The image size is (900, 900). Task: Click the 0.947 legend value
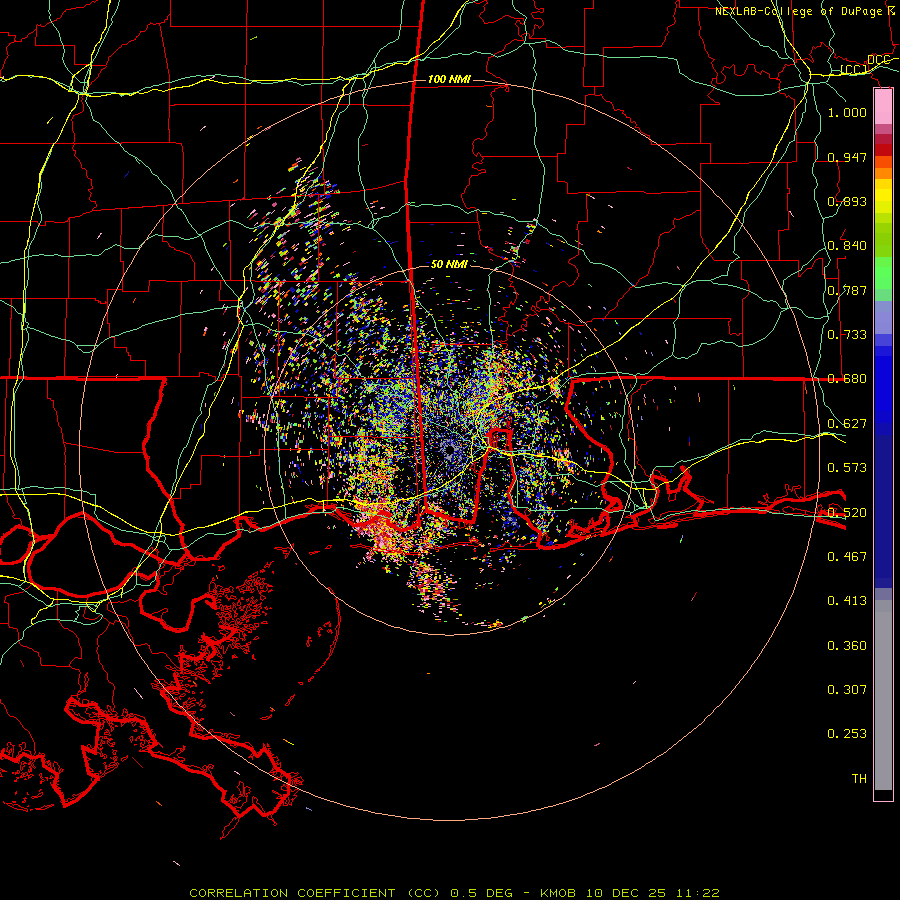click(847, 157)
